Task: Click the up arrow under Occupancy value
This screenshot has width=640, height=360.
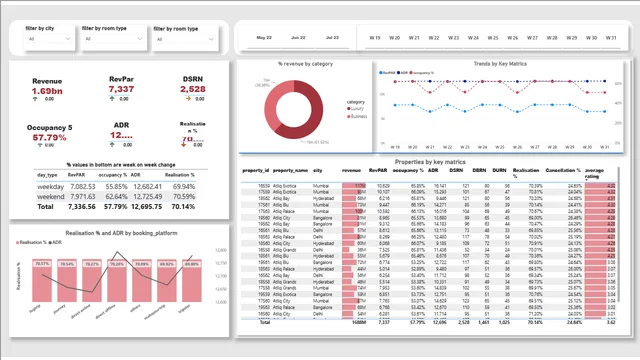Action: coord(40,145)
